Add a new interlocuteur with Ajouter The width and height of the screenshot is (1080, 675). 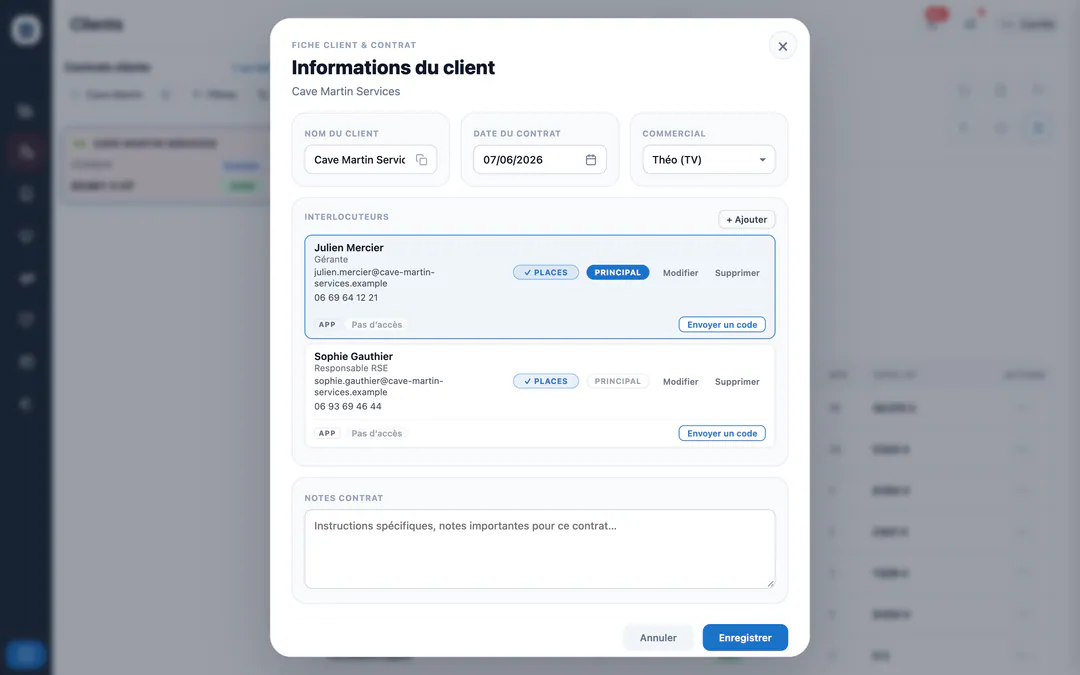point(747,220)
